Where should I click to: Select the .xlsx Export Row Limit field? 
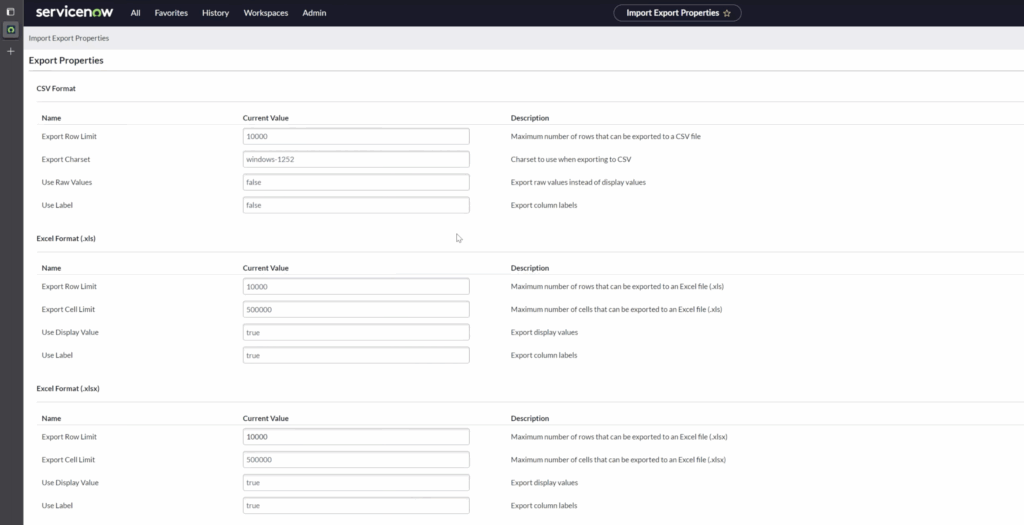[x=356, y=437]
